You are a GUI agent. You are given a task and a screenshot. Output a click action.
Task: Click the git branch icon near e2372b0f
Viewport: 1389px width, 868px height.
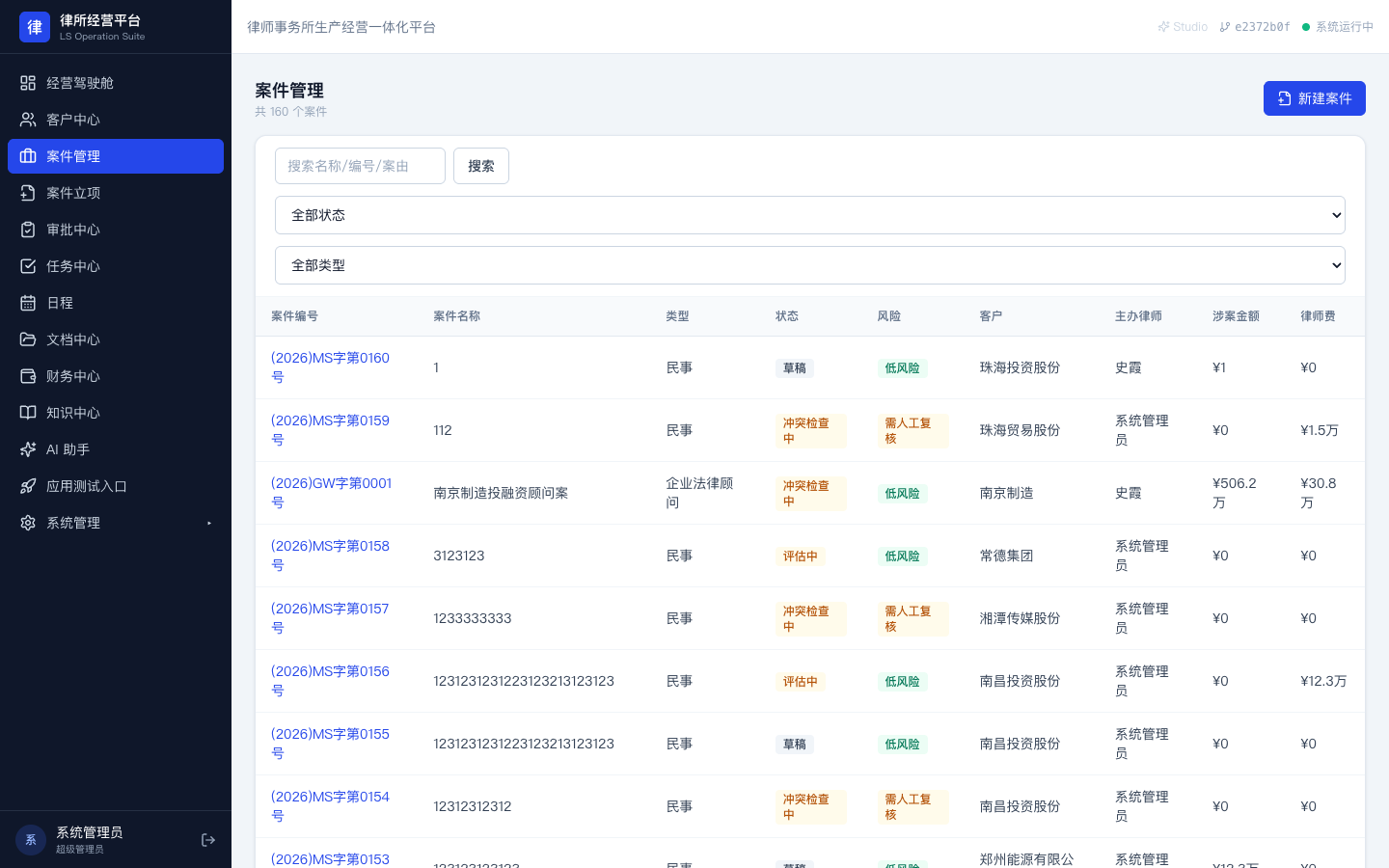(1225, 27)
